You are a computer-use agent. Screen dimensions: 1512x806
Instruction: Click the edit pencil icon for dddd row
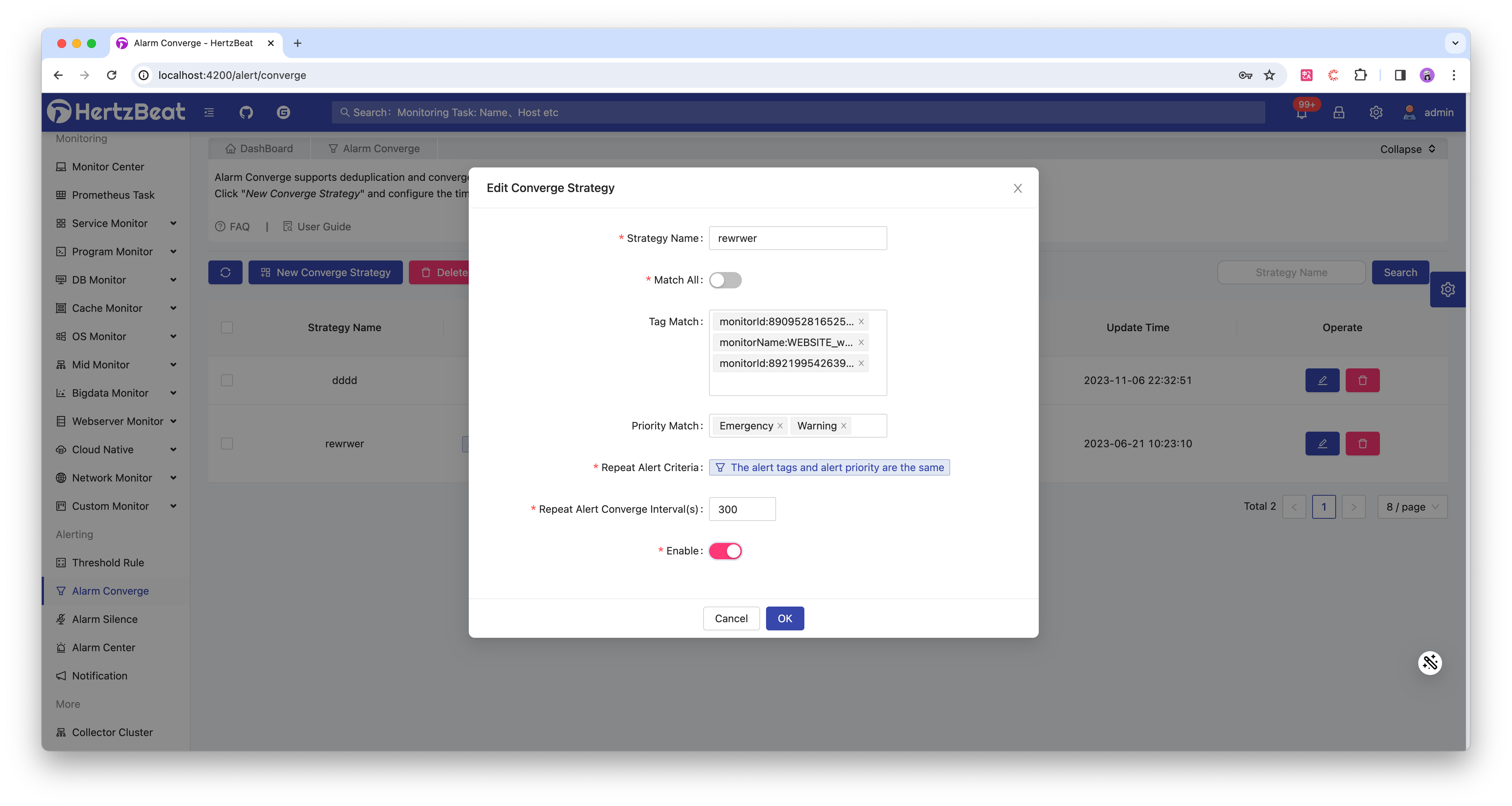(1322, 380)
